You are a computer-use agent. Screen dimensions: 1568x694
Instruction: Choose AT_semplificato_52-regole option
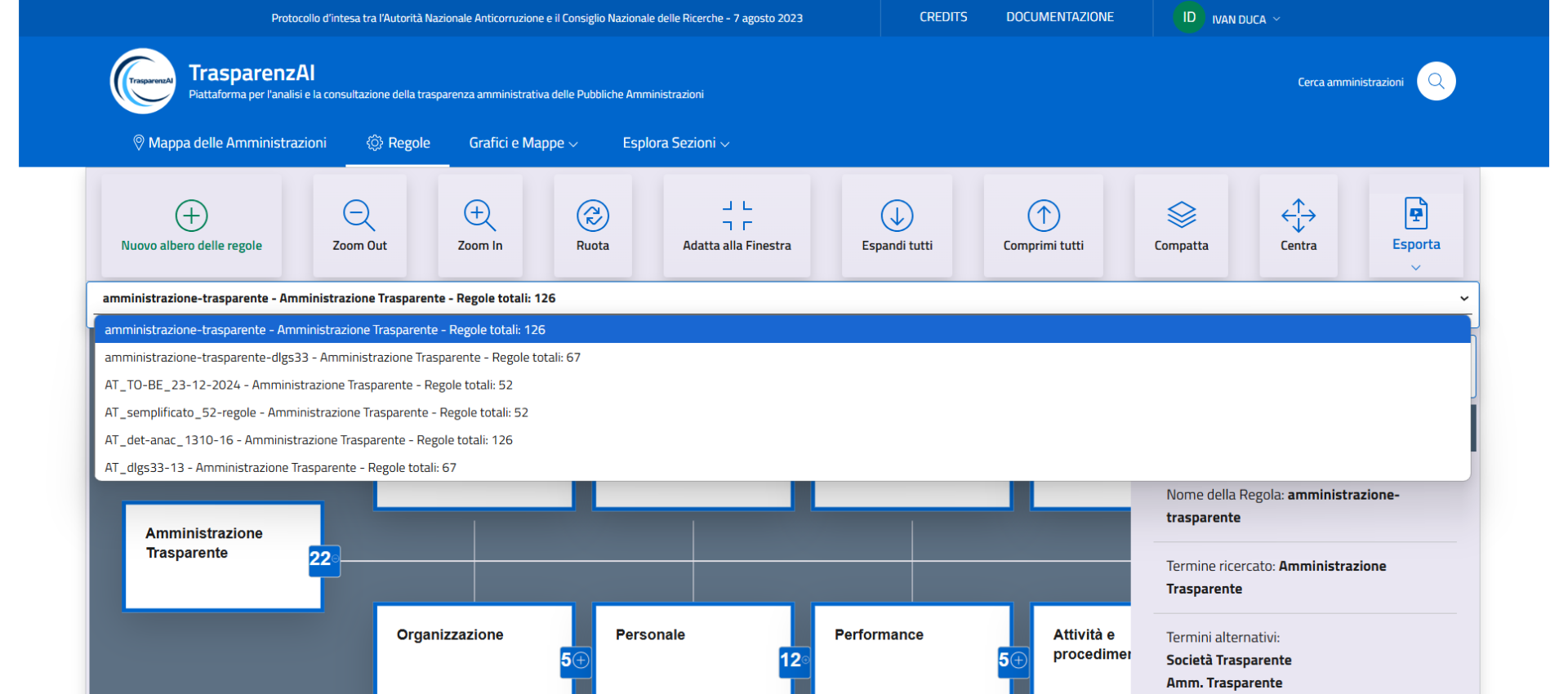782,413
